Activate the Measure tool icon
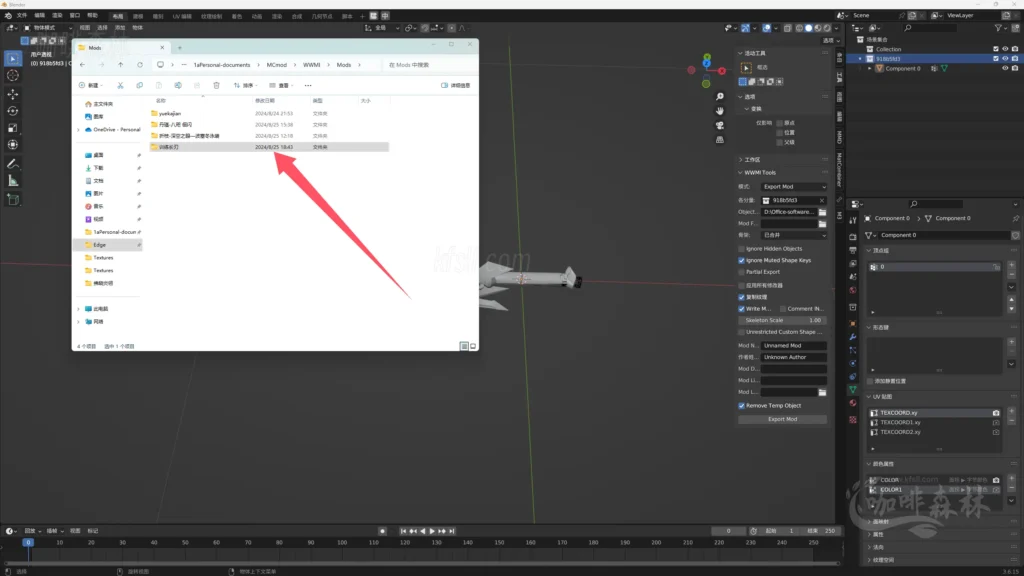The width and height of the screenshot is (1024, 576). pos(13,181)
